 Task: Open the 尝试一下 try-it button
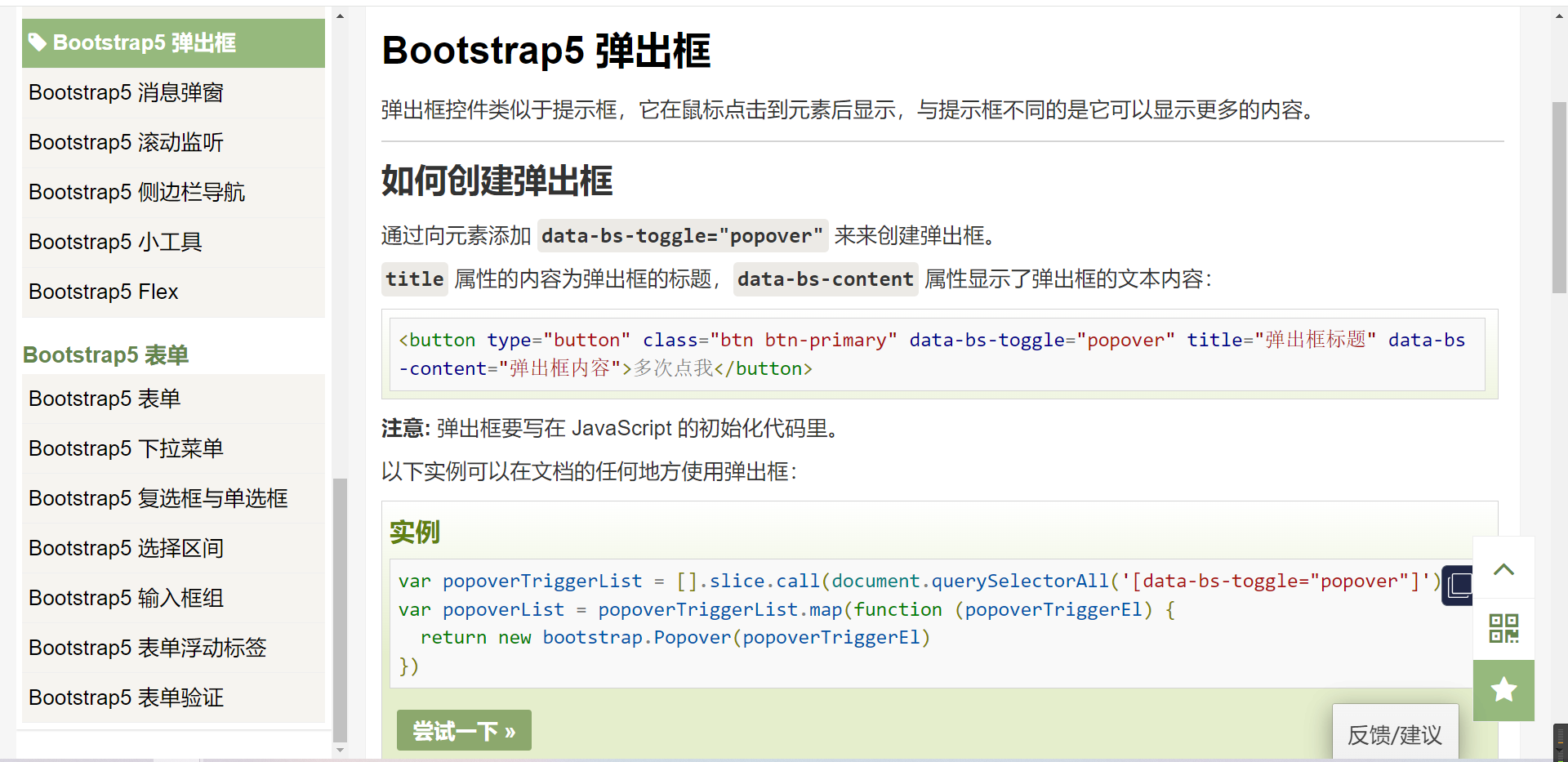tap(464, 730)
